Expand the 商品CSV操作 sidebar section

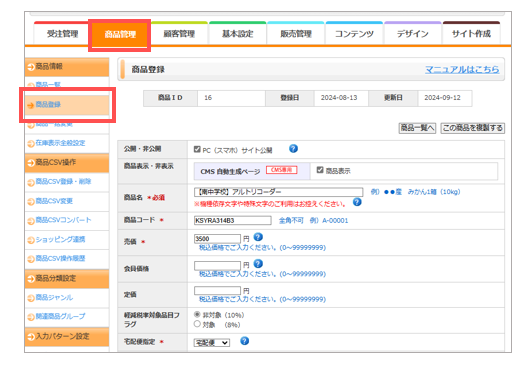[67, 163]
